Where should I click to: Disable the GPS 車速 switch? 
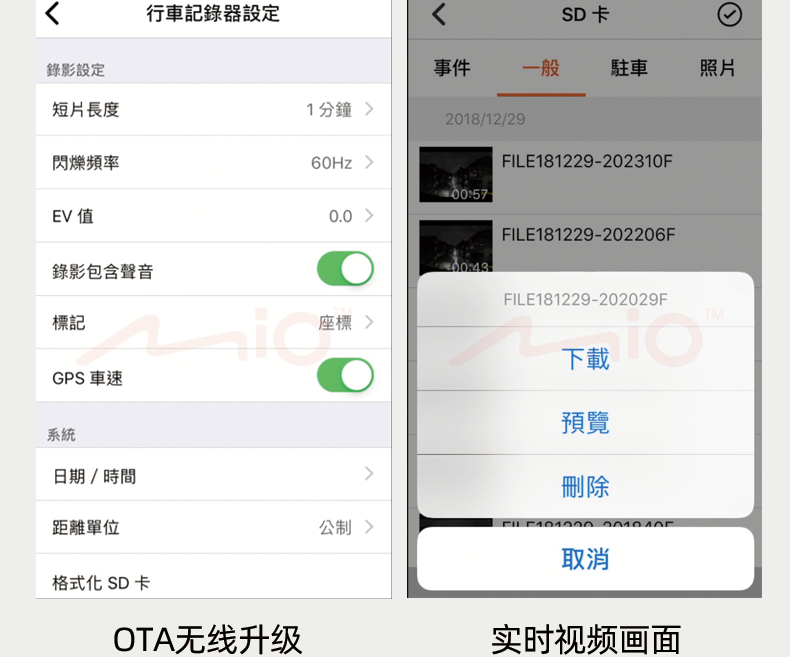345,375
